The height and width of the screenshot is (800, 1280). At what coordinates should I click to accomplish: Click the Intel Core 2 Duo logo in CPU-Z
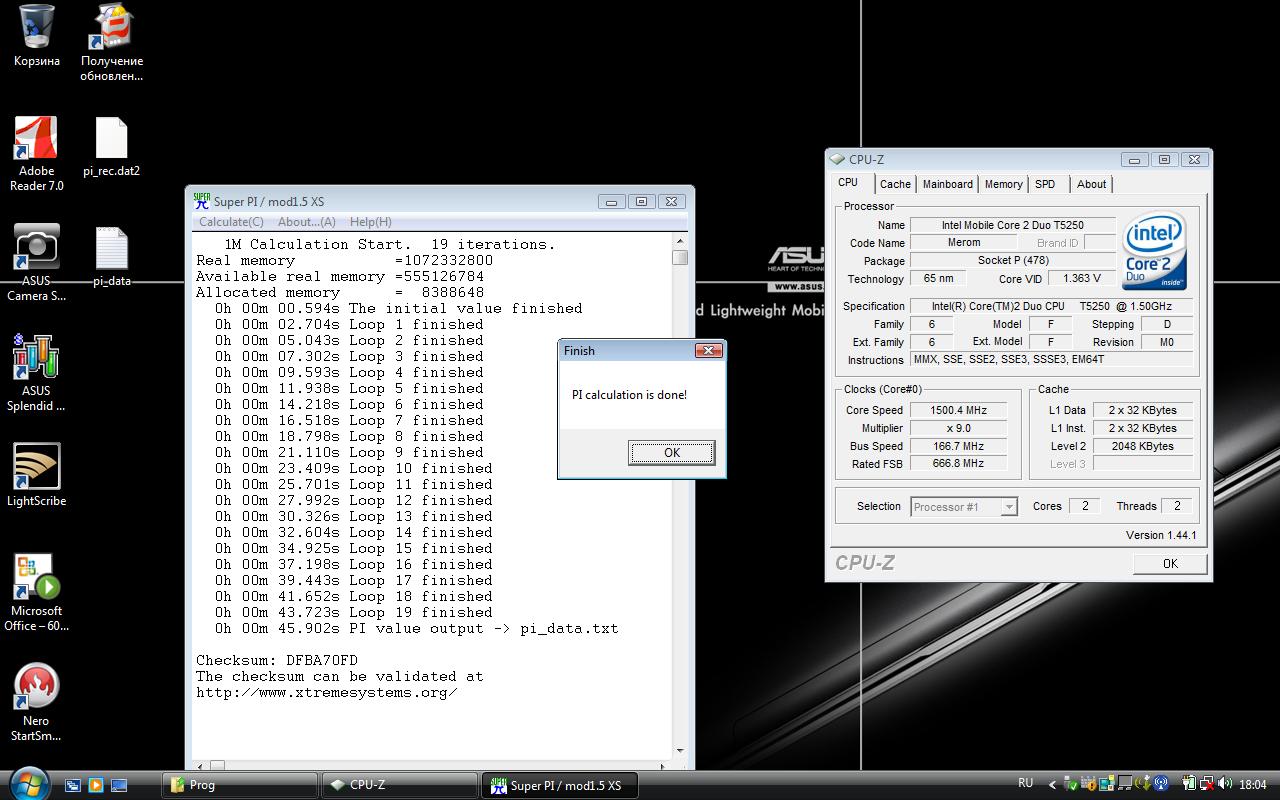[x=1154, y=250]
